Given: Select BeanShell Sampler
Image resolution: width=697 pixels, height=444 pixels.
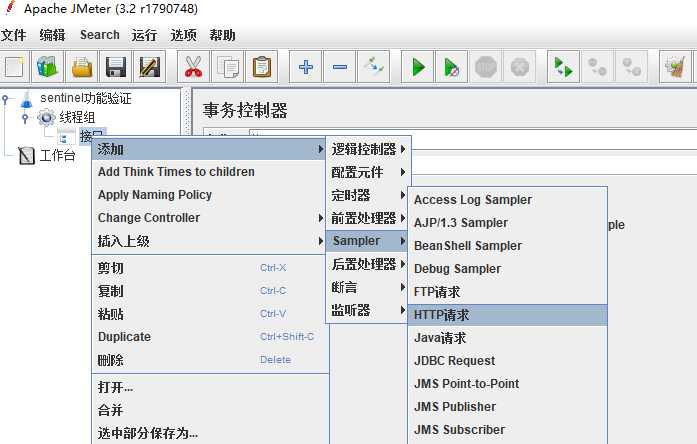Looking at the screenshot, I should (508, 246).
